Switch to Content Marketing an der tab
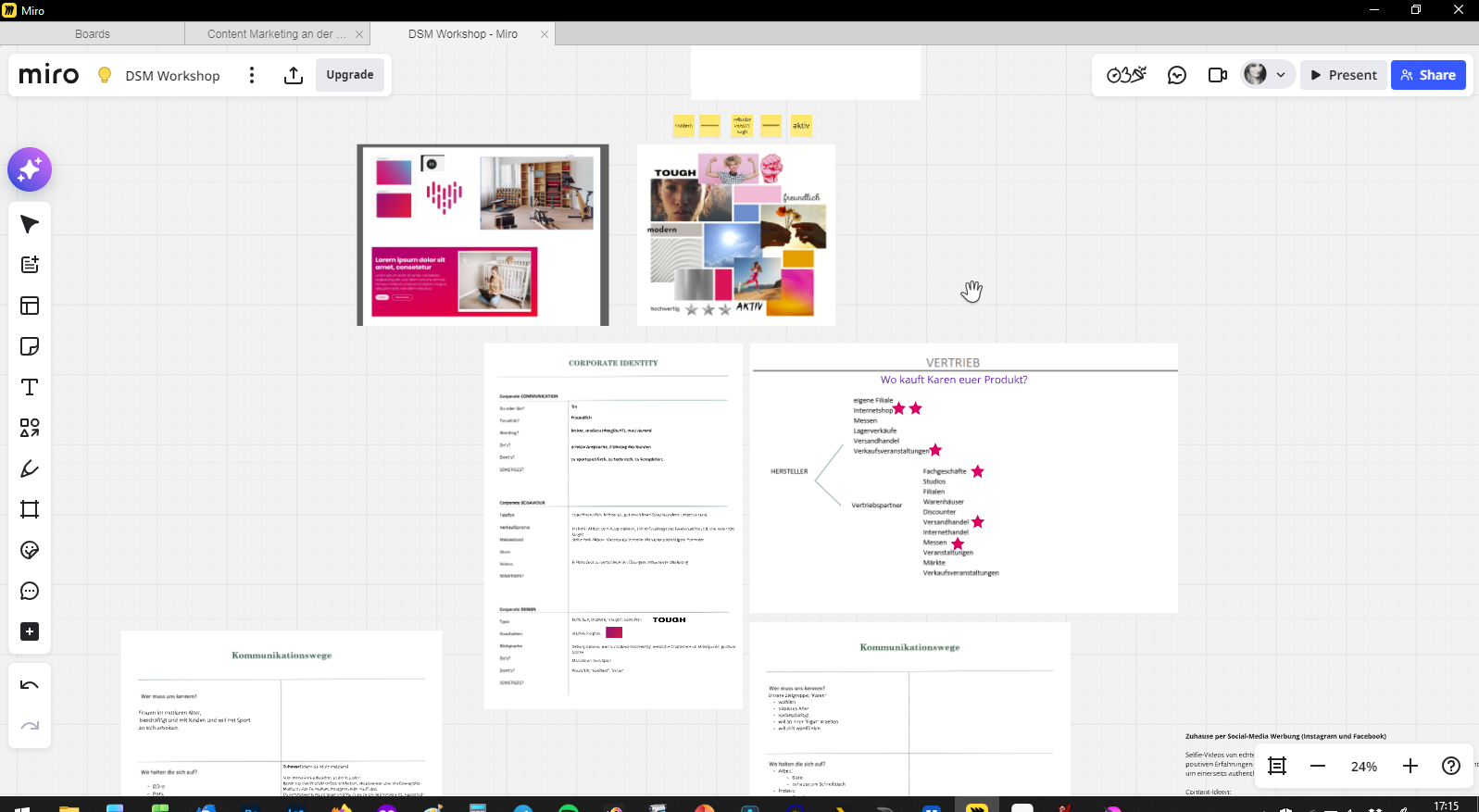Viewport: 1479px width, 812px height. coord(276,34)
